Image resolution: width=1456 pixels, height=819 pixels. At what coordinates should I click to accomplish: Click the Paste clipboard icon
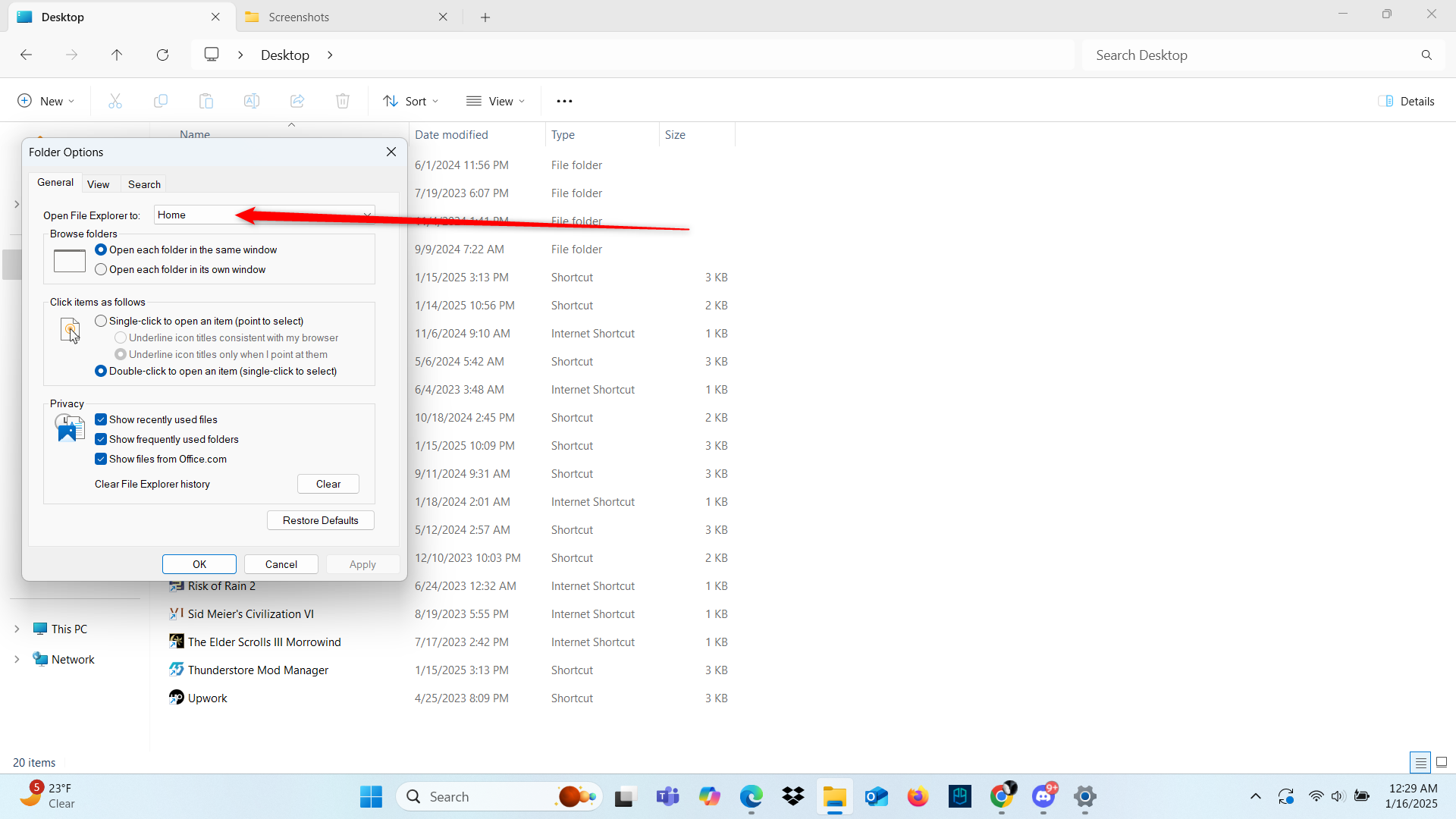(x=206, y=101)
